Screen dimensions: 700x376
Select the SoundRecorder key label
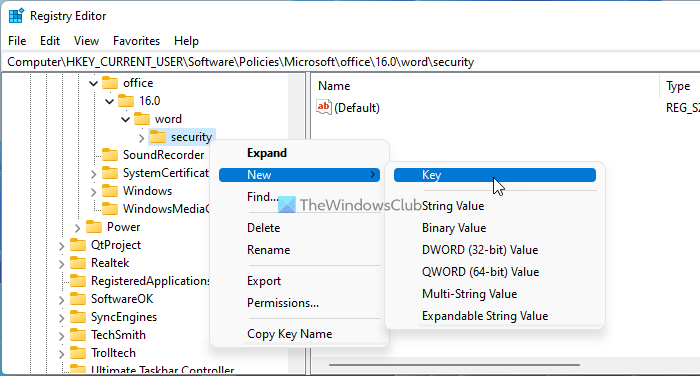(x=163, y=155)
